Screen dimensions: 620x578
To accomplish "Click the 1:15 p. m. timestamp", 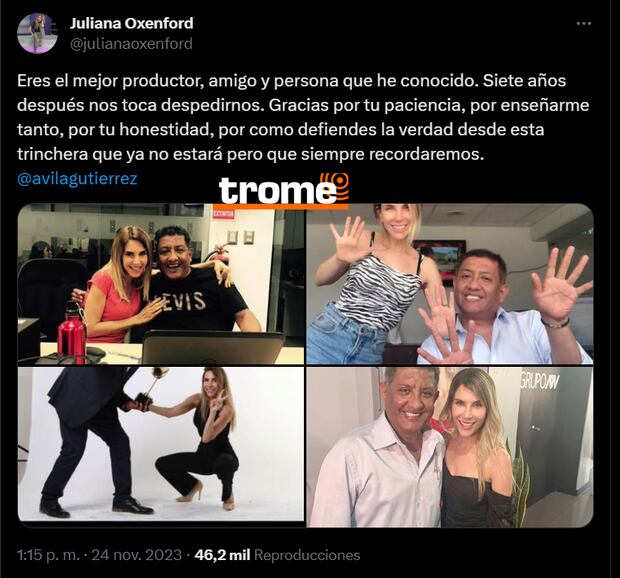I will pyautogui.click(x=48, y=555).
